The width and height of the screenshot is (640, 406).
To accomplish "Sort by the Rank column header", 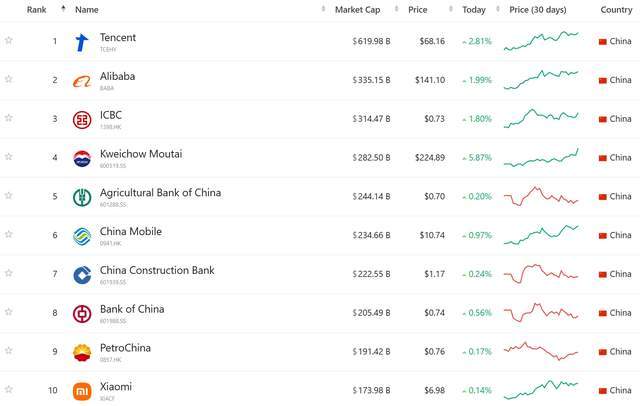I will point(37,10).
